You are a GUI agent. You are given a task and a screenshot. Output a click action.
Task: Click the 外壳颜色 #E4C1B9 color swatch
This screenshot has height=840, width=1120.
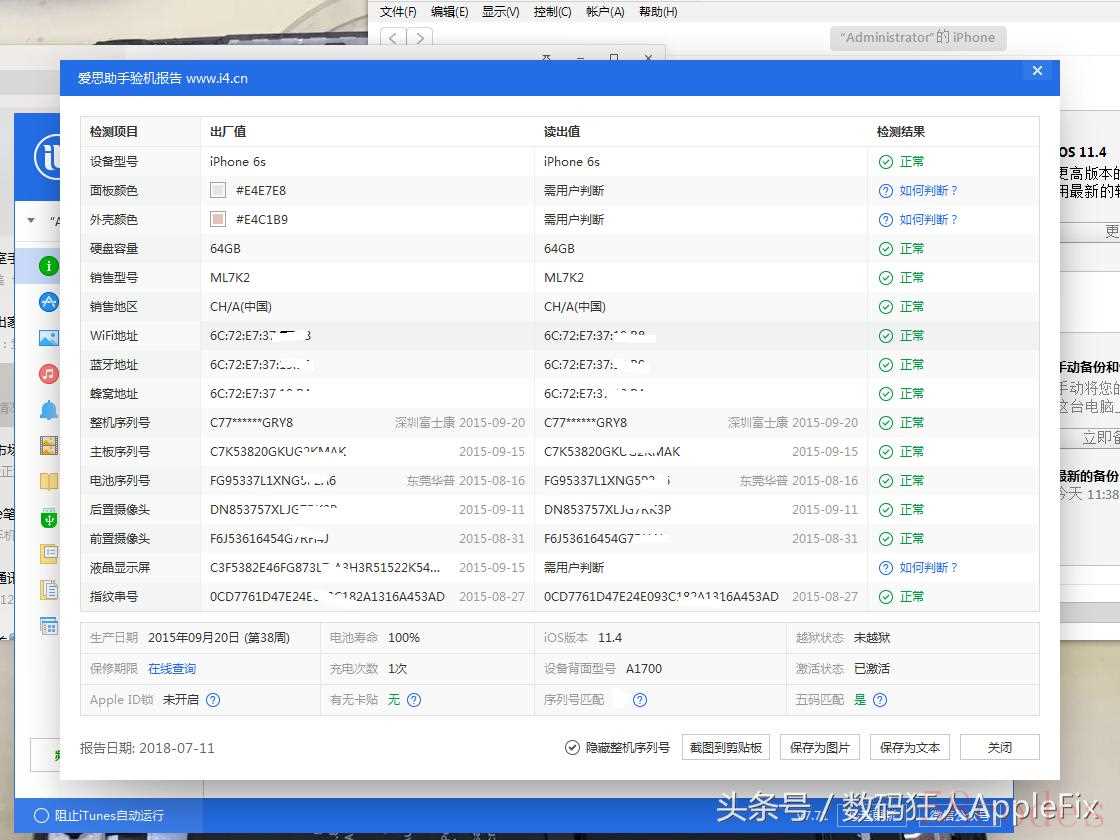(x=218, y=219)
